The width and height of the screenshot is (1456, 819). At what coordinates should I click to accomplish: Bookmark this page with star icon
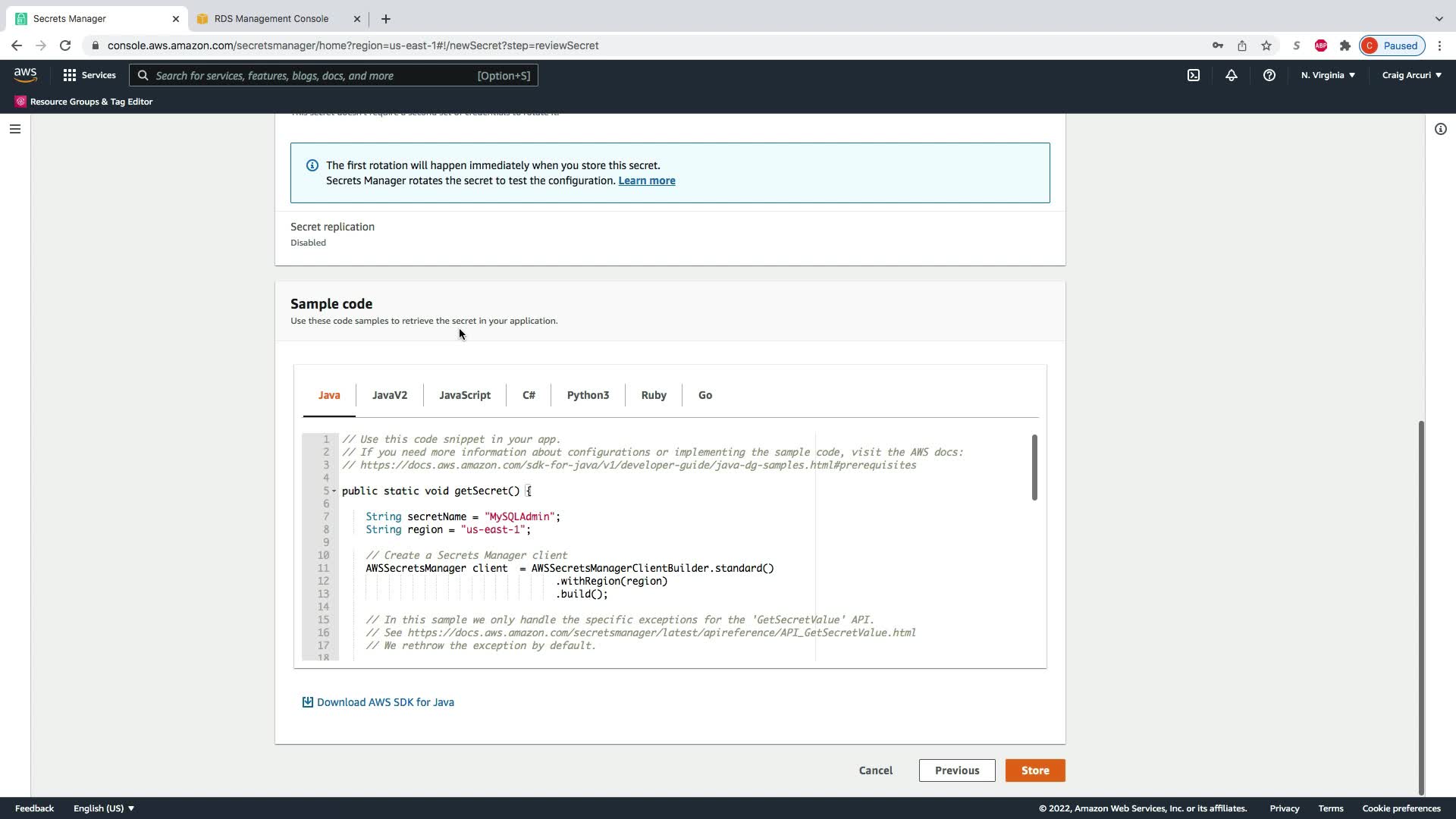(1266, 45)
